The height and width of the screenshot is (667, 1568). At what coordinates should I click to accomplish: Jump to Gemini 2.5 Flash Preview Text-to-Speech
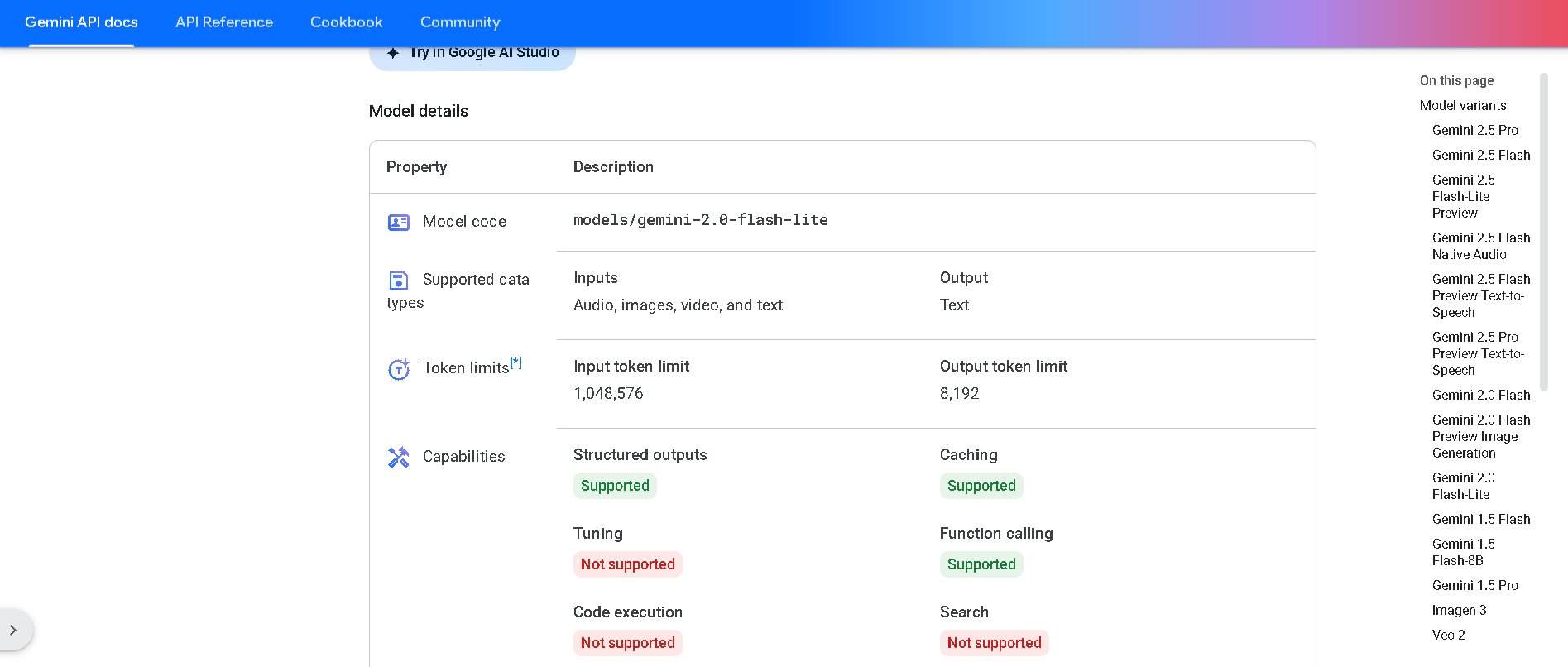pos(1481,295)
